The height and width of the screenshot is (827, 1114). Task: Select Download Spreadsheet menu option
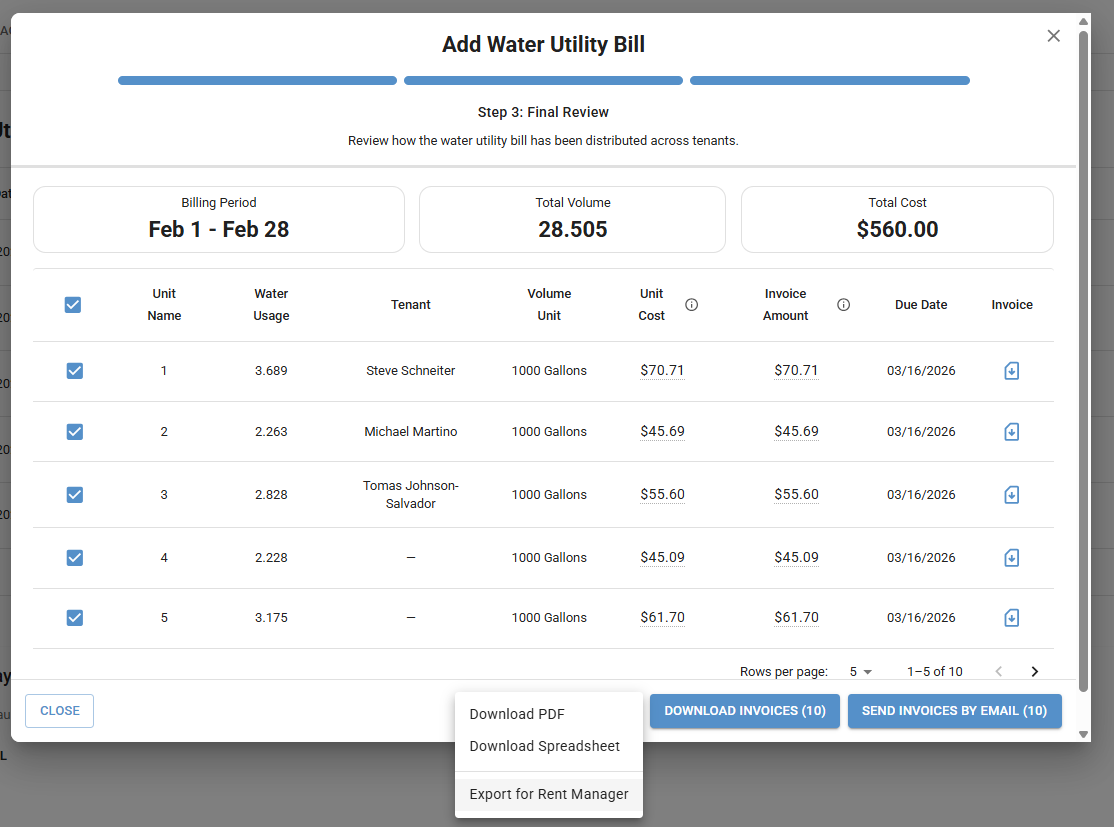[x=545, y=746]
